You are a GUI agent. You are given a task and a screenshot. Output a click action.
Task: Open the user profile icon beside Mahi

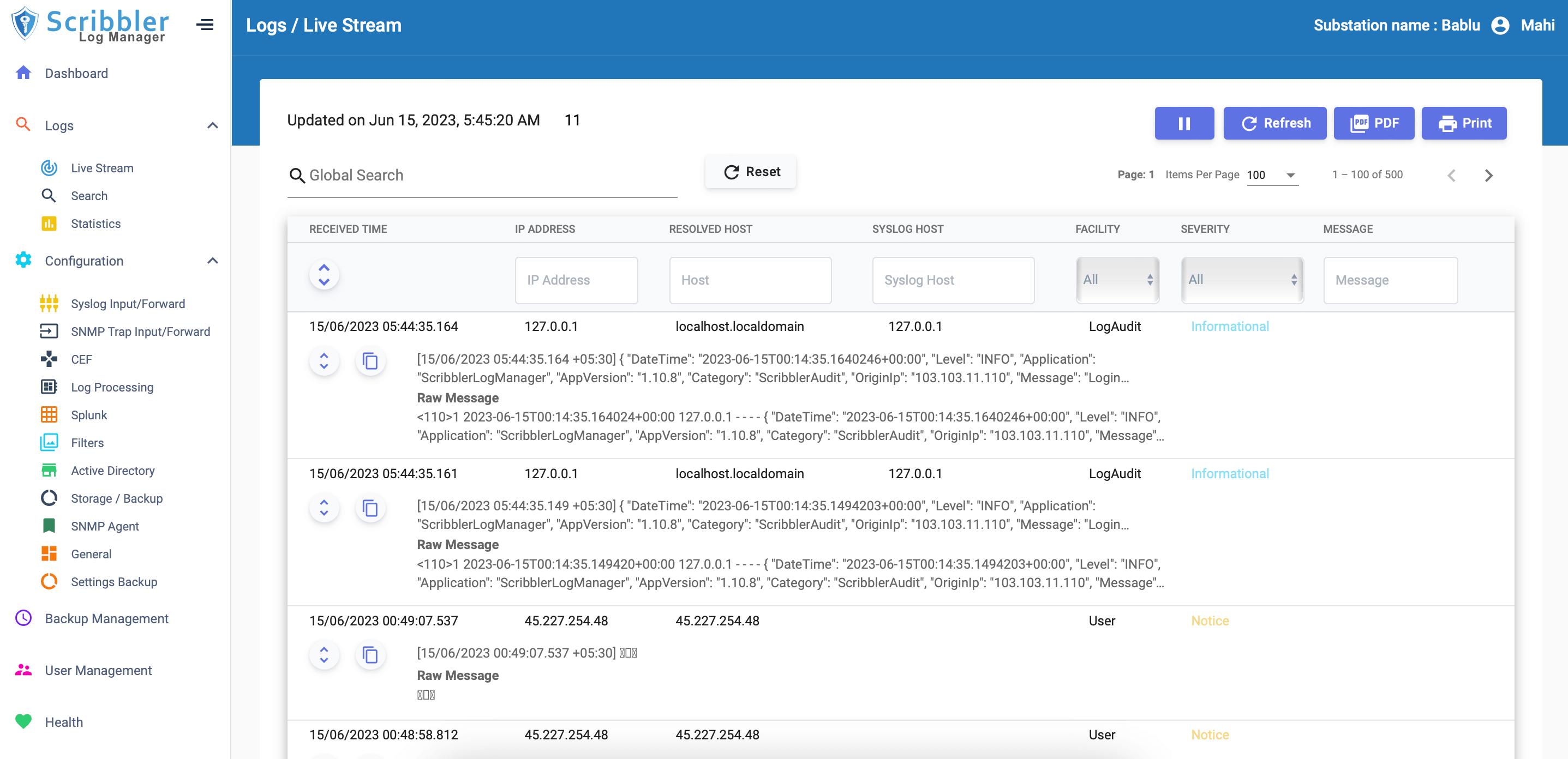click(x=1500, y=25)
